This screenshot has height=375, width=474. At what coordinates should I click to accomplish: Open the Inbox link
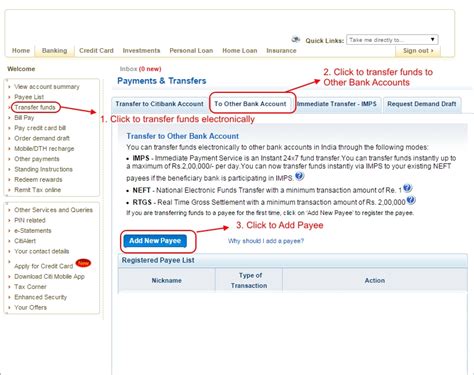(140, 69)
